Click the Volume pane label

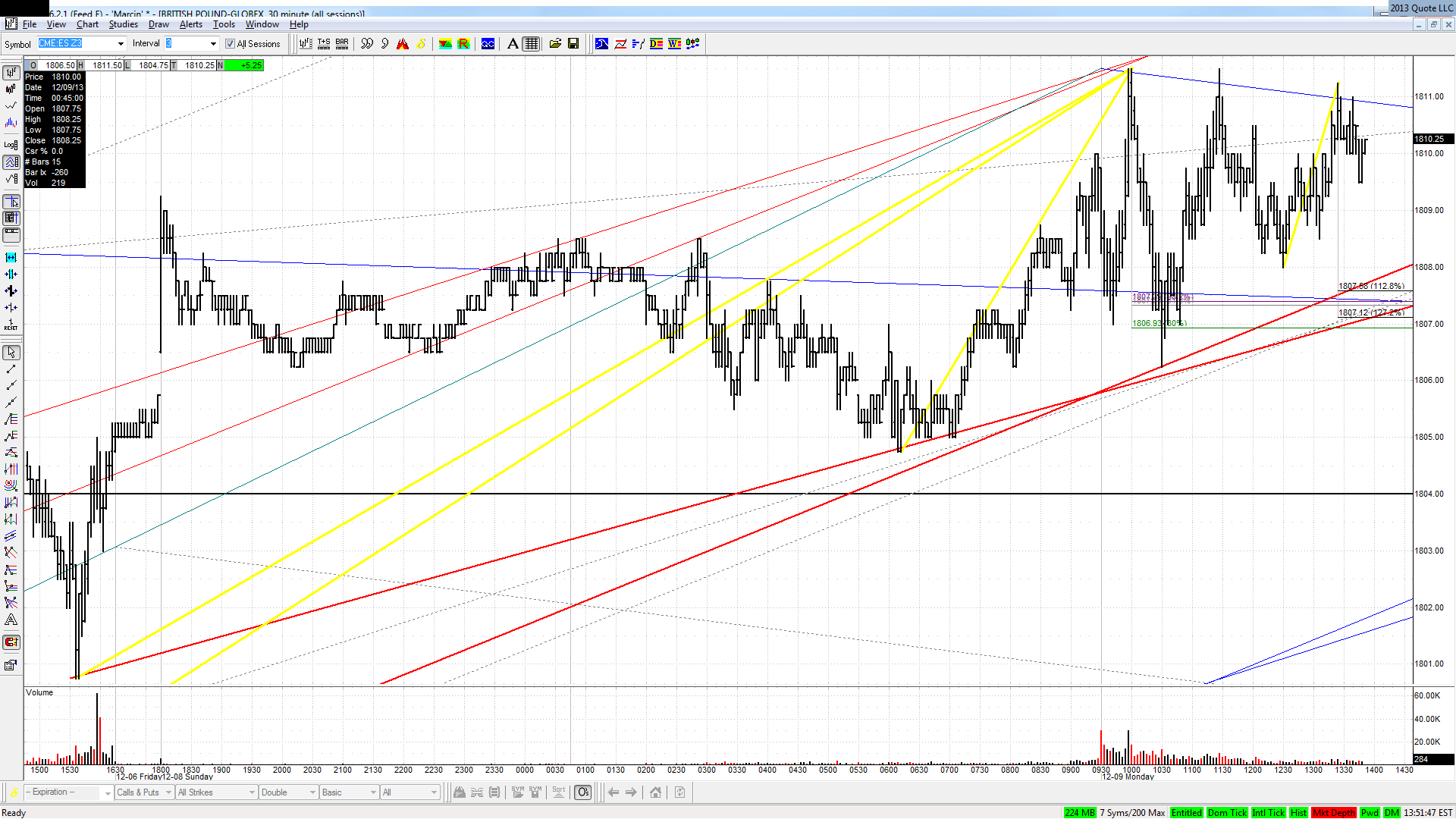(x=39, y=692)
